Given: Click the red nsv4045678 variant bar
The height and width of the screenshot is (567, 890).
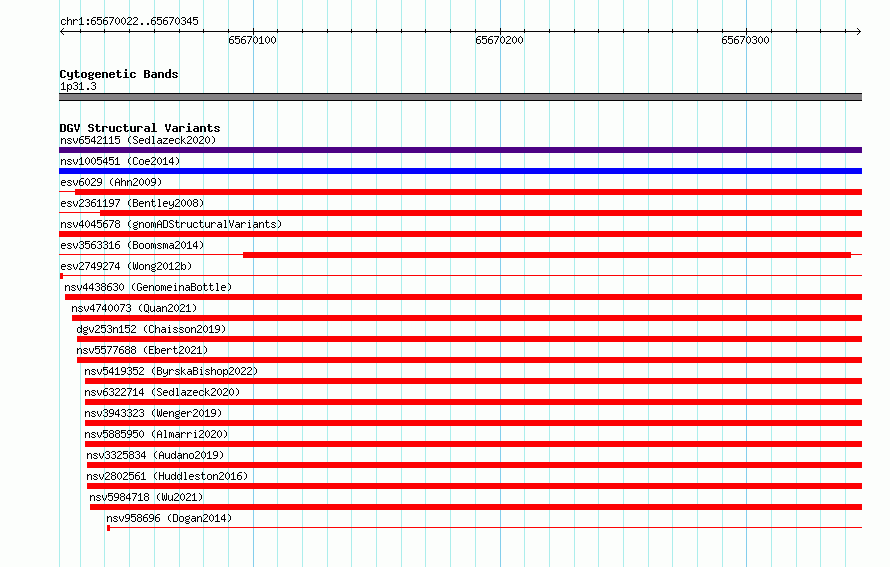Looking at the screenshot, I should [460, 234].
